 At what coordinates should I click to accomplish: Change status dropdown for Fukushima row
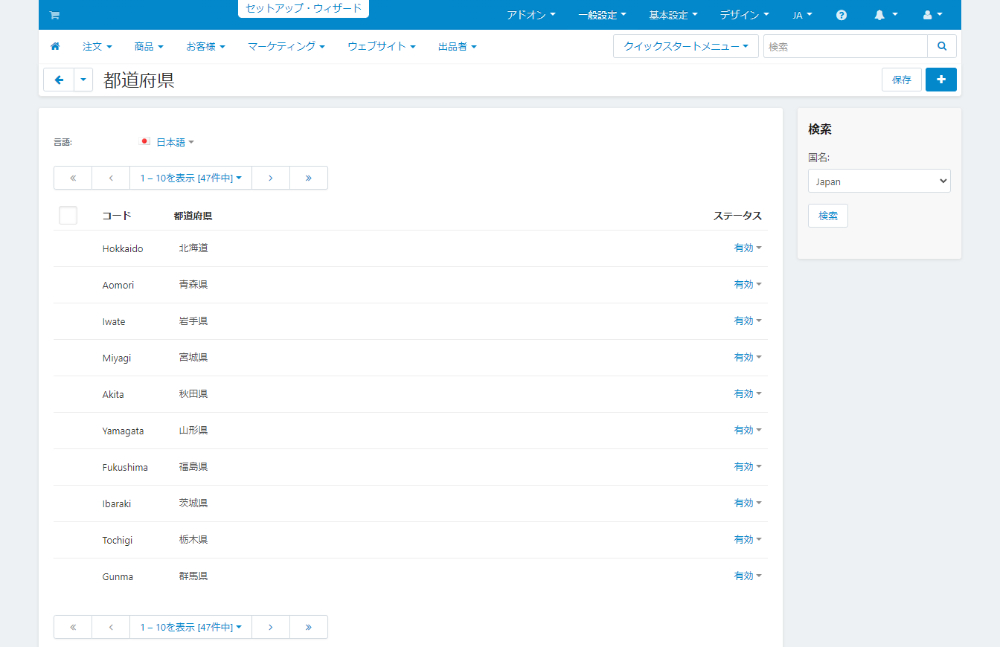(x=747, y=466)
